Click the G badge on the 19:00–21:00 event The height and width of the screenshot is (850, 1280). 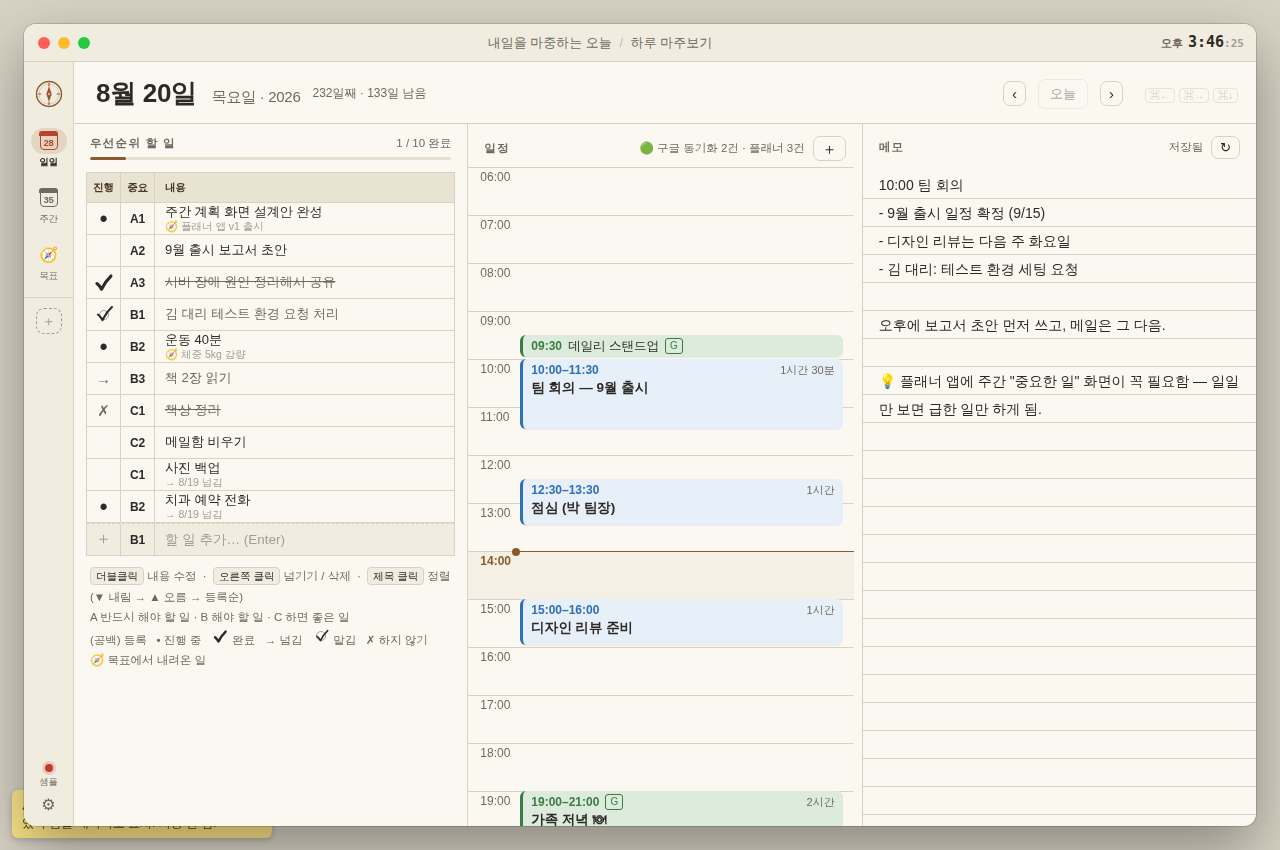(x=614, y=802)
